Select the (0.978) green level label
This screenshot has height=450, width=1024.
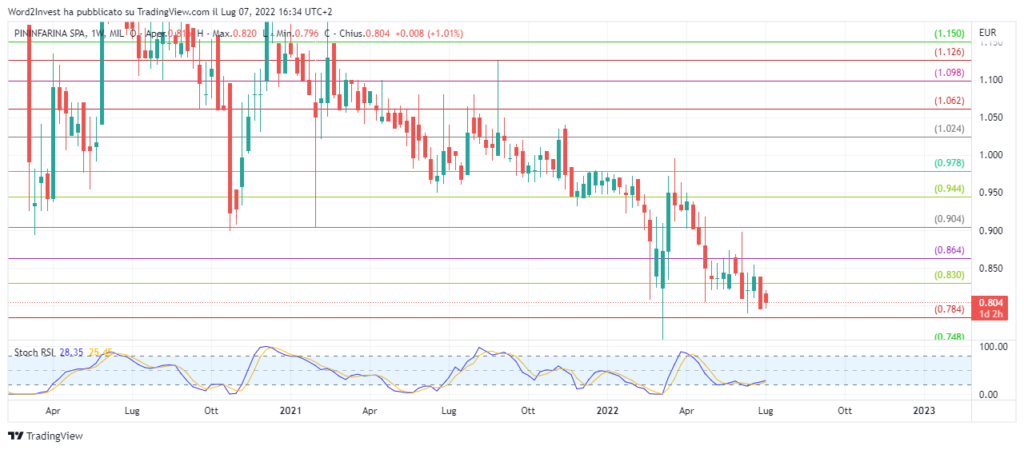[948, 163]
